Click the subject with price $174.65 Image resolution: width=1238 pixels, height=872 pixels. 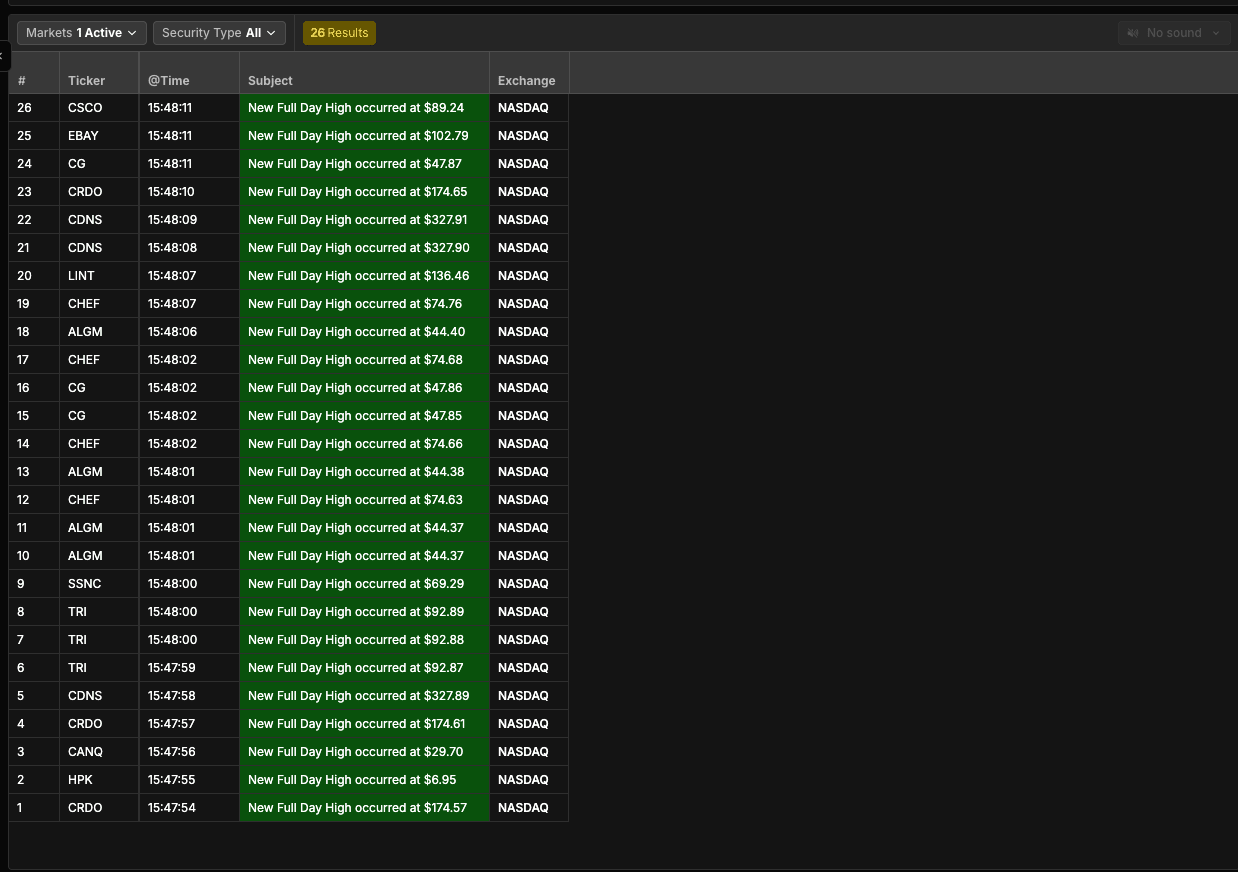(364, 192)
